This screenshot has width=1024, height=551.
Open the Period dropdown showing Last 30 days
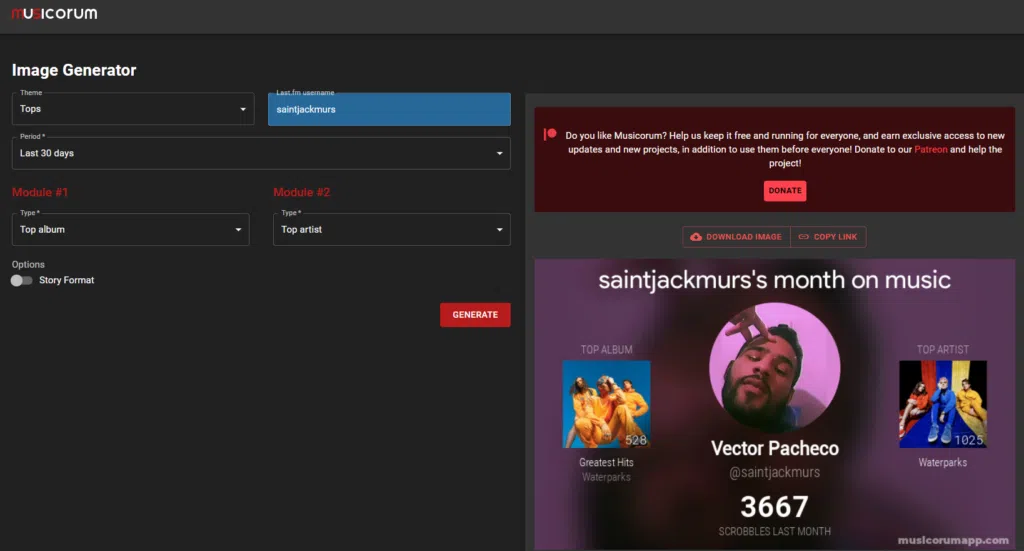click(x=261, y=153)
